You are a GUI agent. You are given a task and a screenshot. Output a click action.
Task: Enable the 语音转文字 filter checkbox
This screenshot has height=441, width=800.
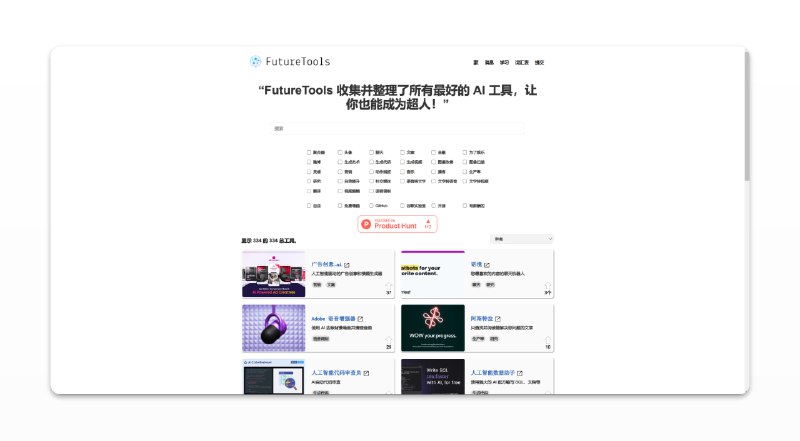(x=403, y=181)
